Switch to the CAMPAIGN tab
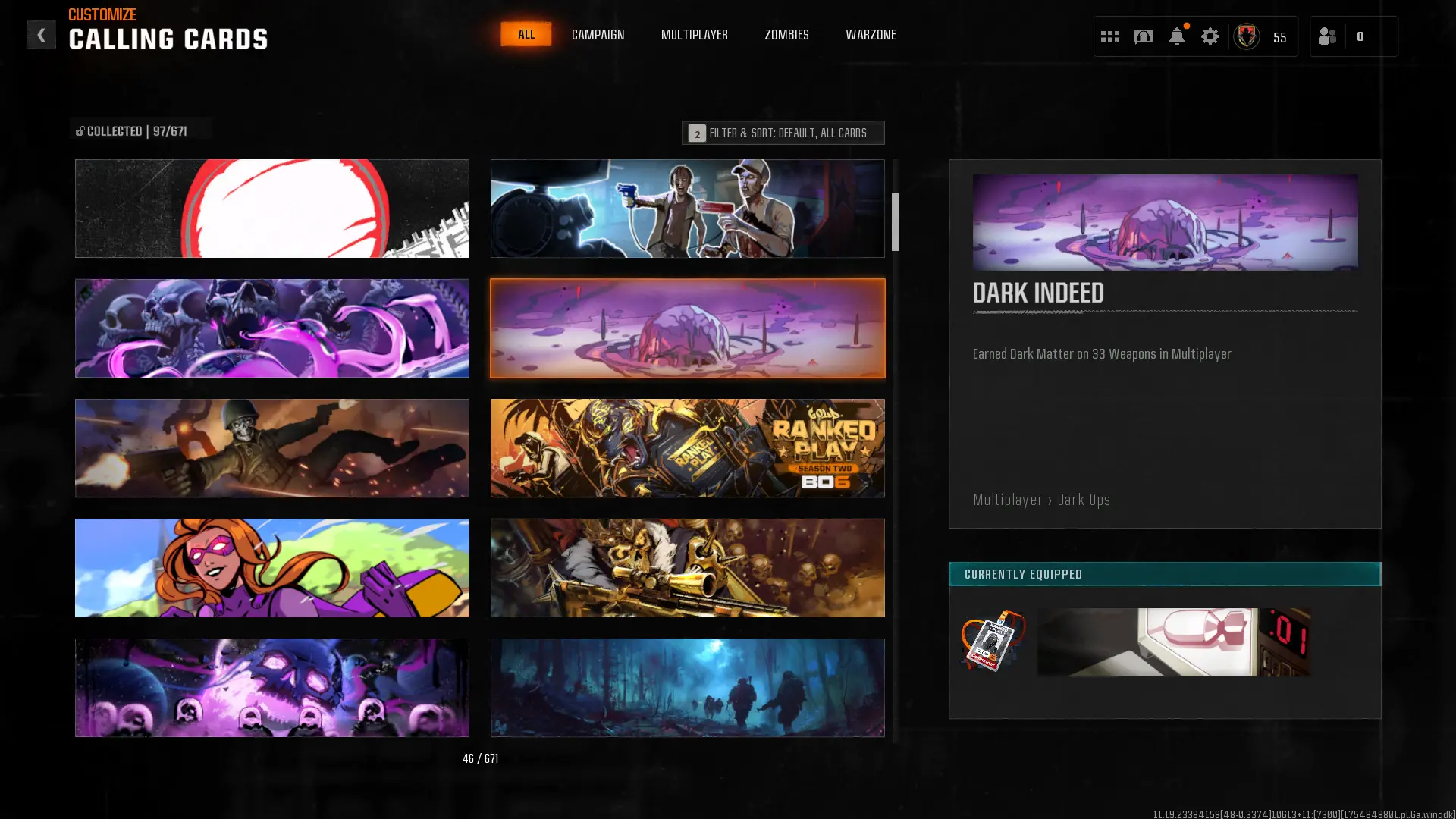This screenshot has height=819, width=1456. click(x=598, y=35)
